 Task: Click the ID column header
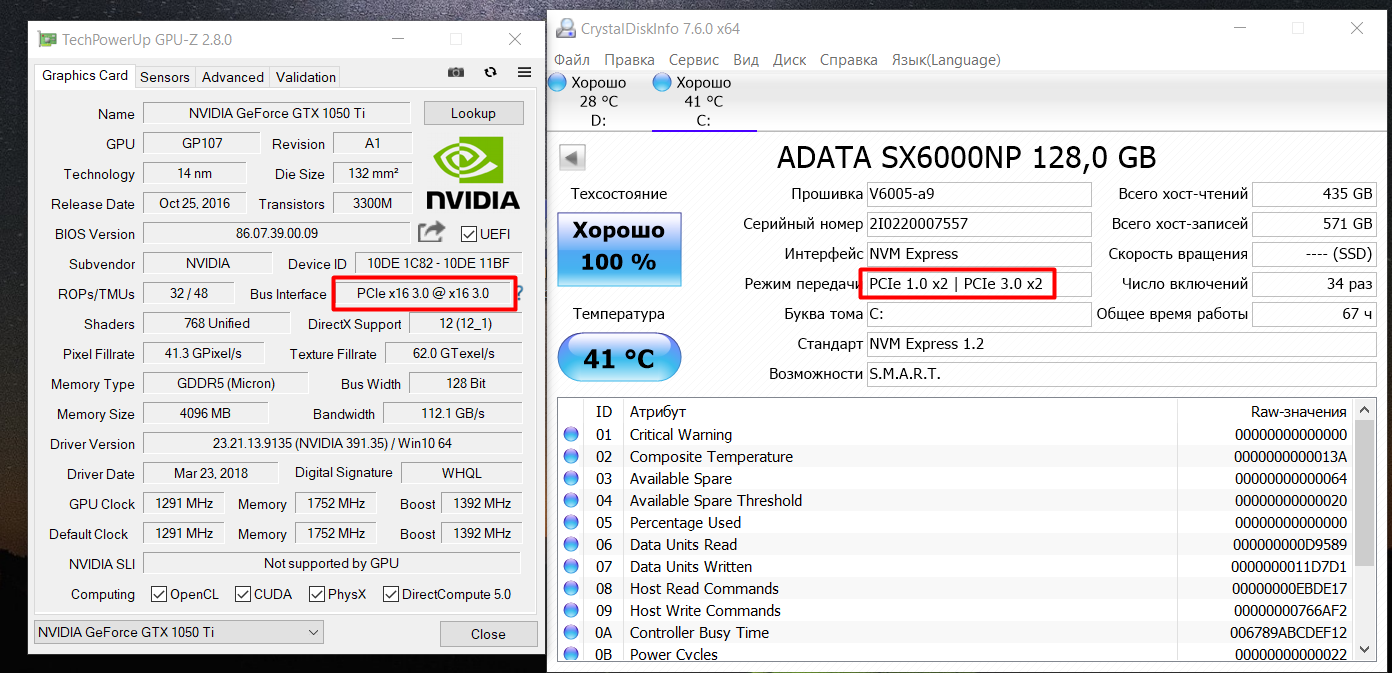tap(604, 411)
